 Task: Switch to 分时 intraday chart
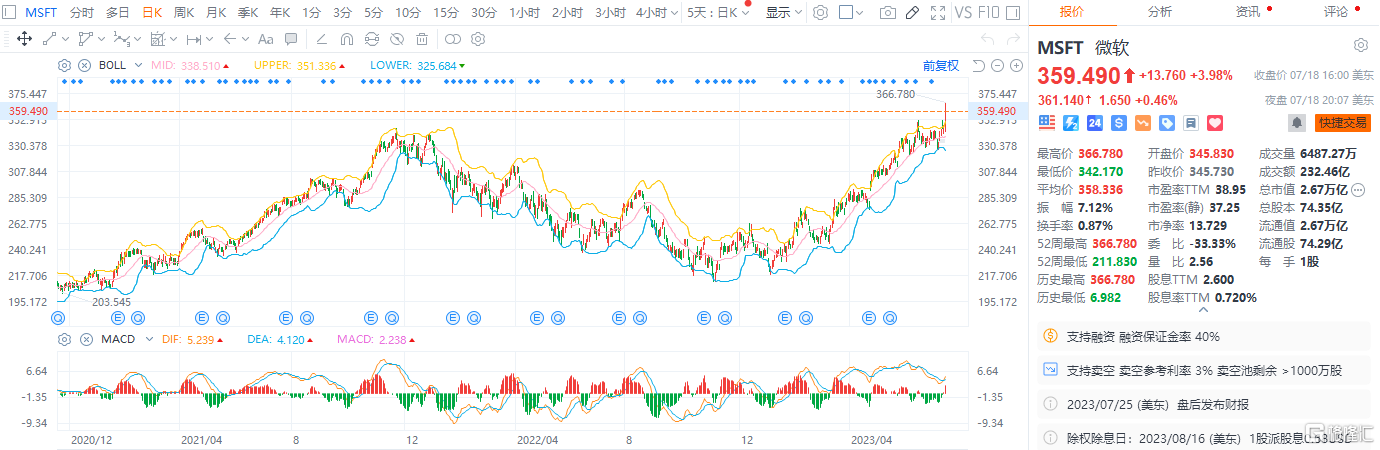pos(82,13)
